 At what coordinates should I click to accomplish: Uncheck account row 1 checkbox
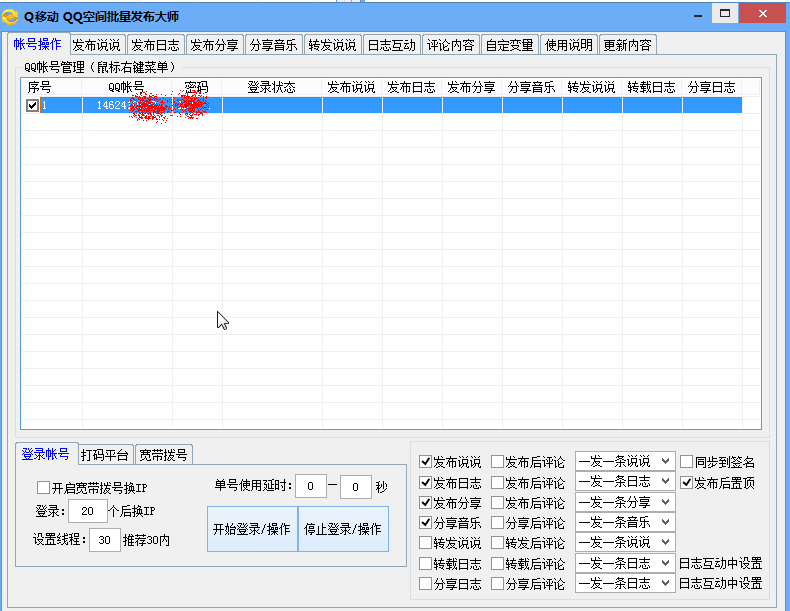(33, 105)
